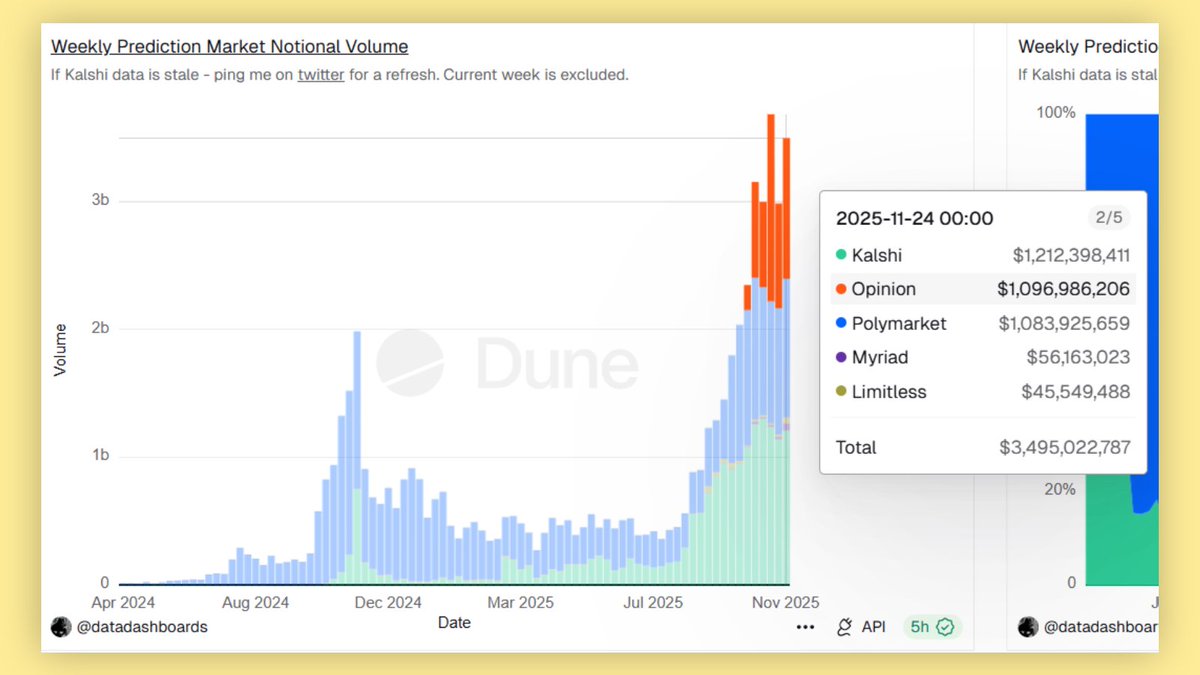The height and width of the screenshot is (675, 1200).
Task: Click the Dec 2024 x-axis label
Action: [389, 602]
